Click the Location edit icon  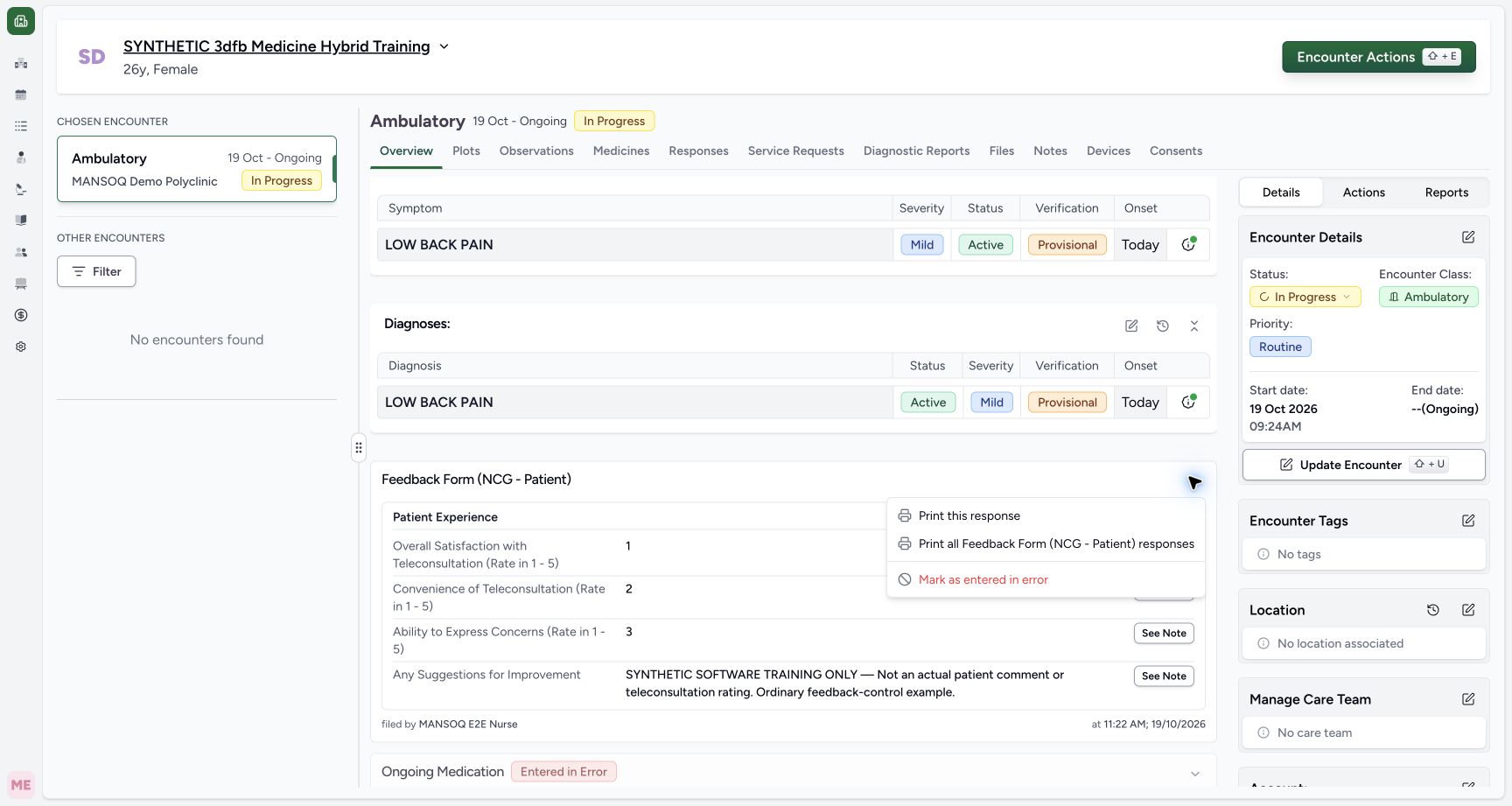(1468, 610)
